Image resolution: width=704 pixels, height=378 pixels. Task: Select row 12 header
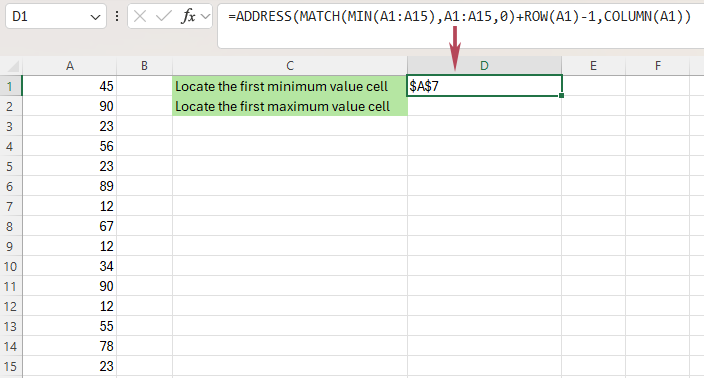pyautogui.click(x=11, y=306)
